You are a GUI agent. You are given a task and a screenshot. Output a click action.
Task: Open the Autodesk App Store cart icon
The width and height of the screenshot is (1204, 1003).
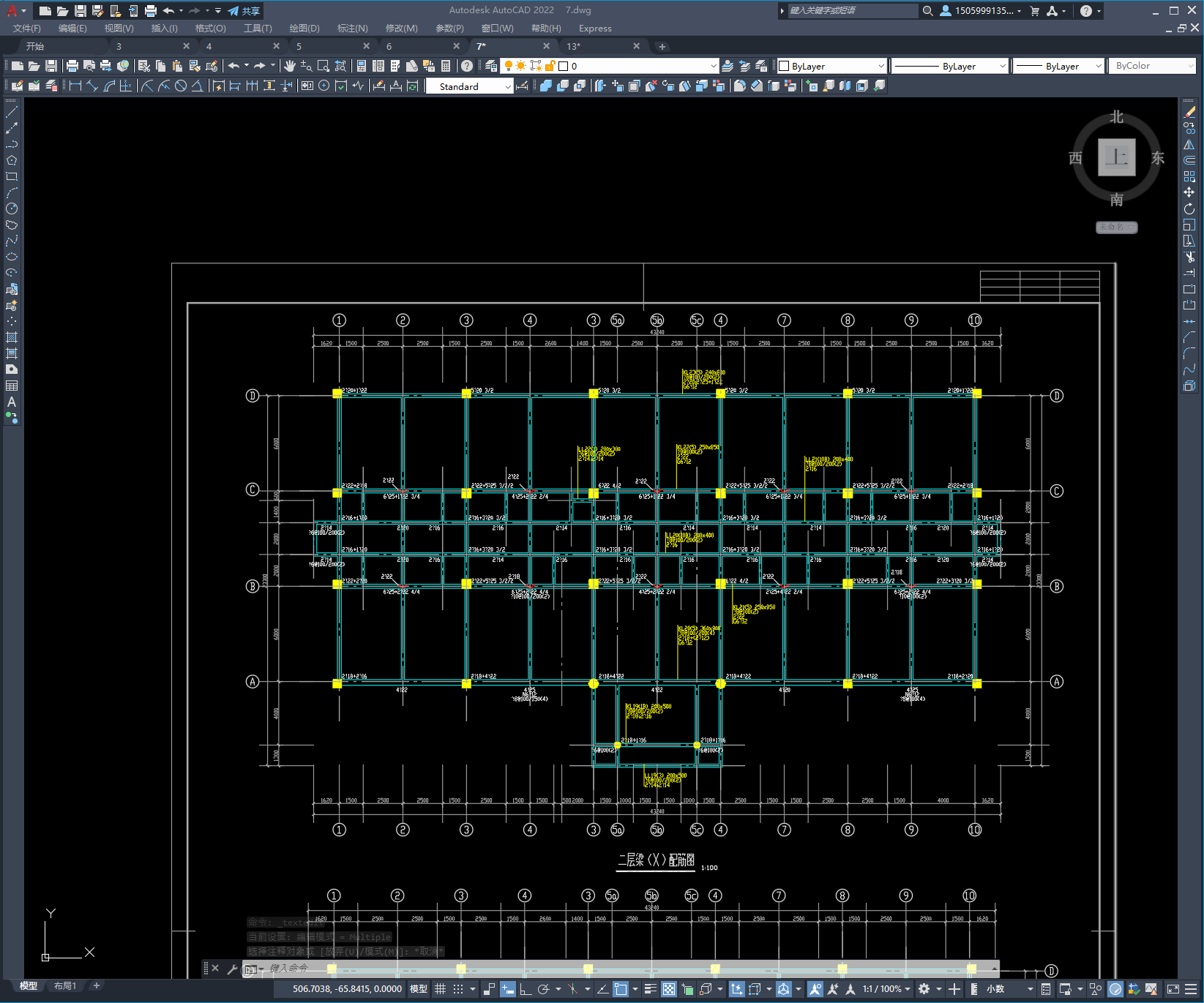point(1034,11)
